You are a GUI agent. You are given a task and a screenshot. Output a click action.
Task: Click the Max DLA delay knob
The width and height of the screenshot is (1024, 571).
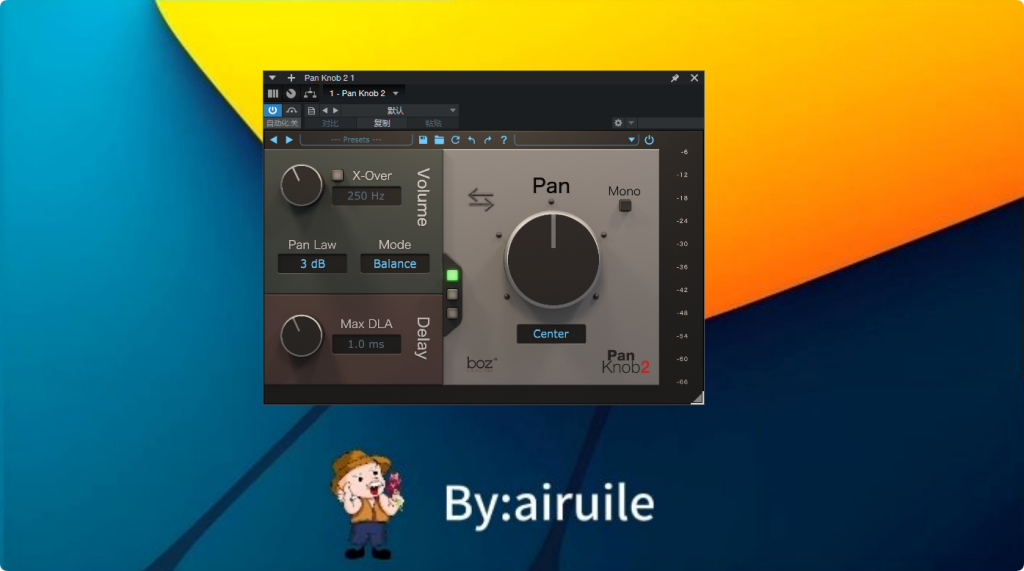[302, 336]
